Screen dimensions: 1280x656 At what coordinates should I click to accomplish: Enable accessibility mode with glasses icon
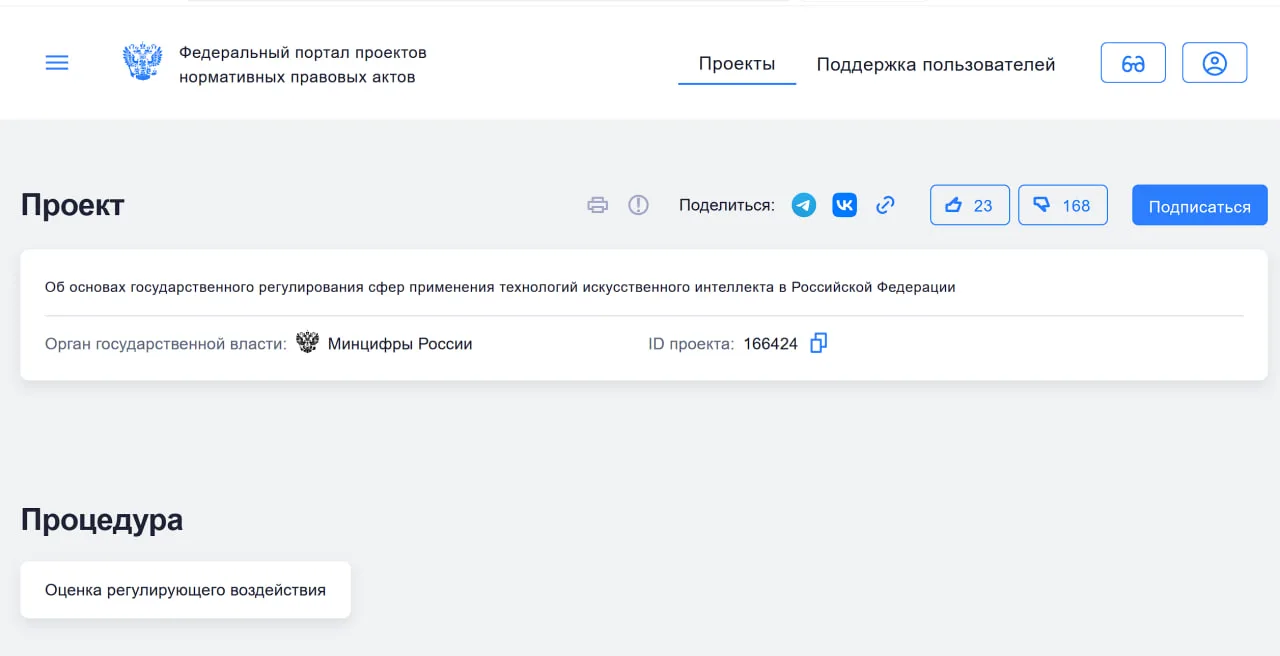[x=1133, y=63]
